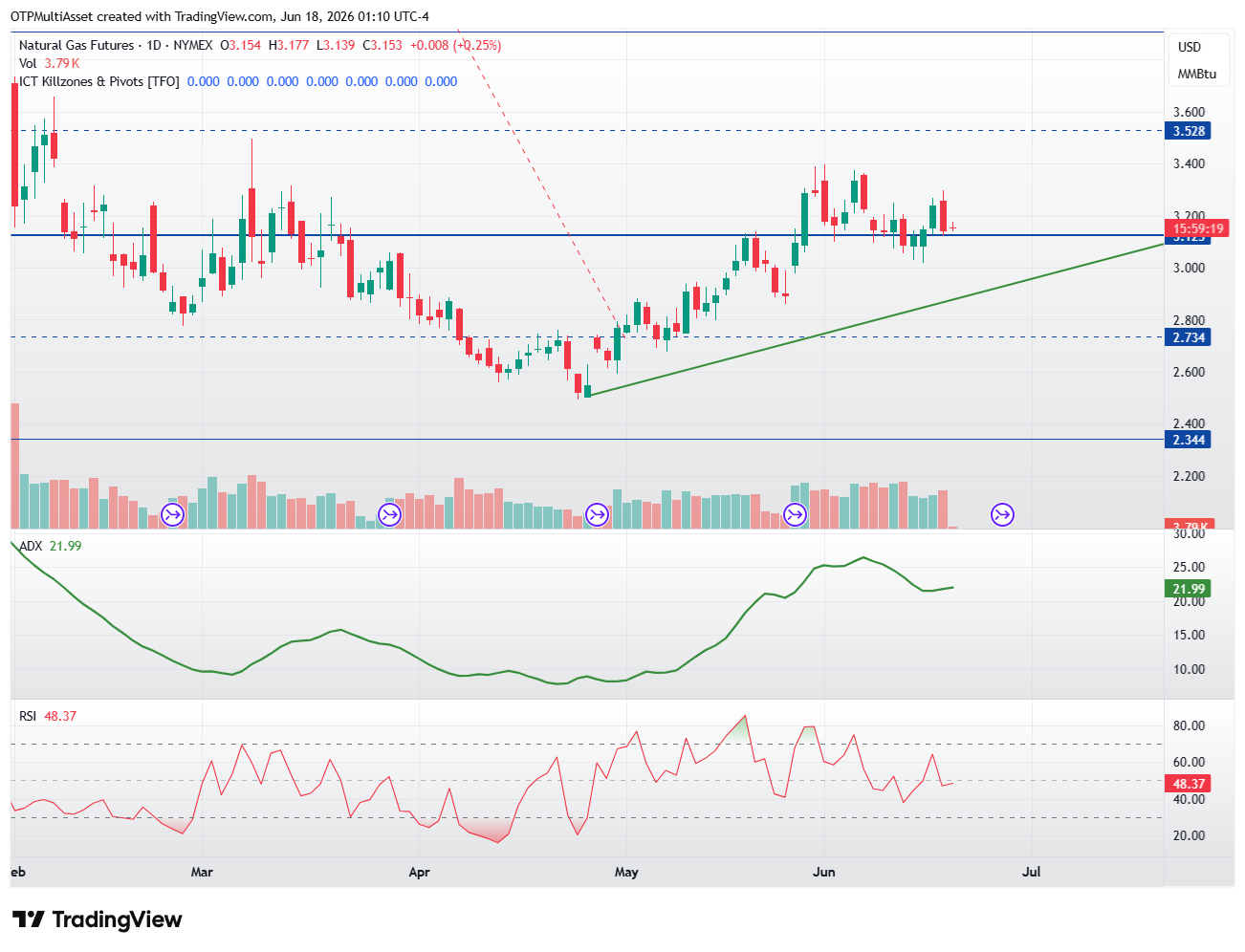Select the 3.528 price level label
This screenshot has height=952, width=1245.
[x=1190, y=131]
